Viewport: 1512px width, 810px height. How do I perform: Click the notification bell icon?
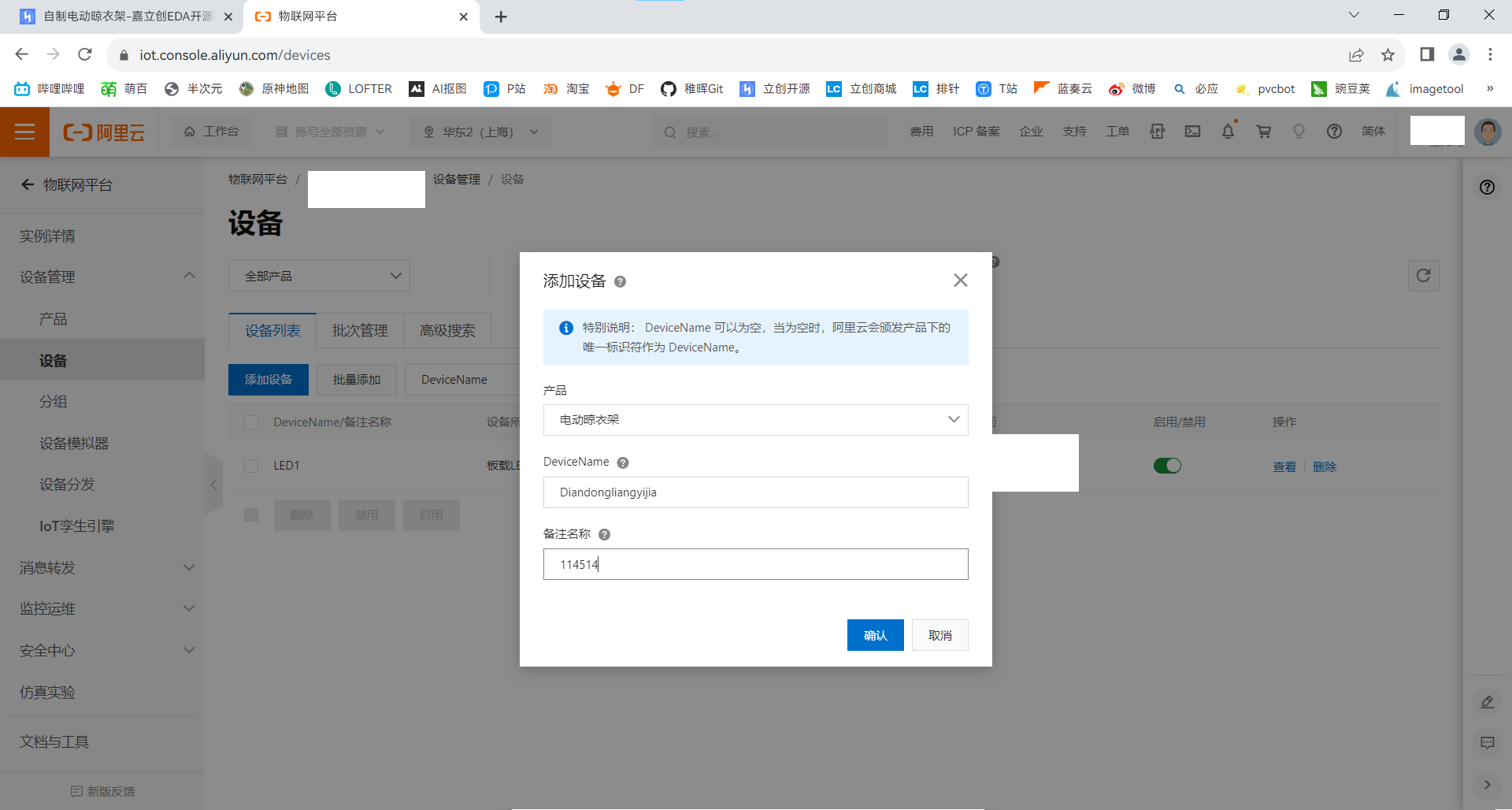coord(1228,132)
